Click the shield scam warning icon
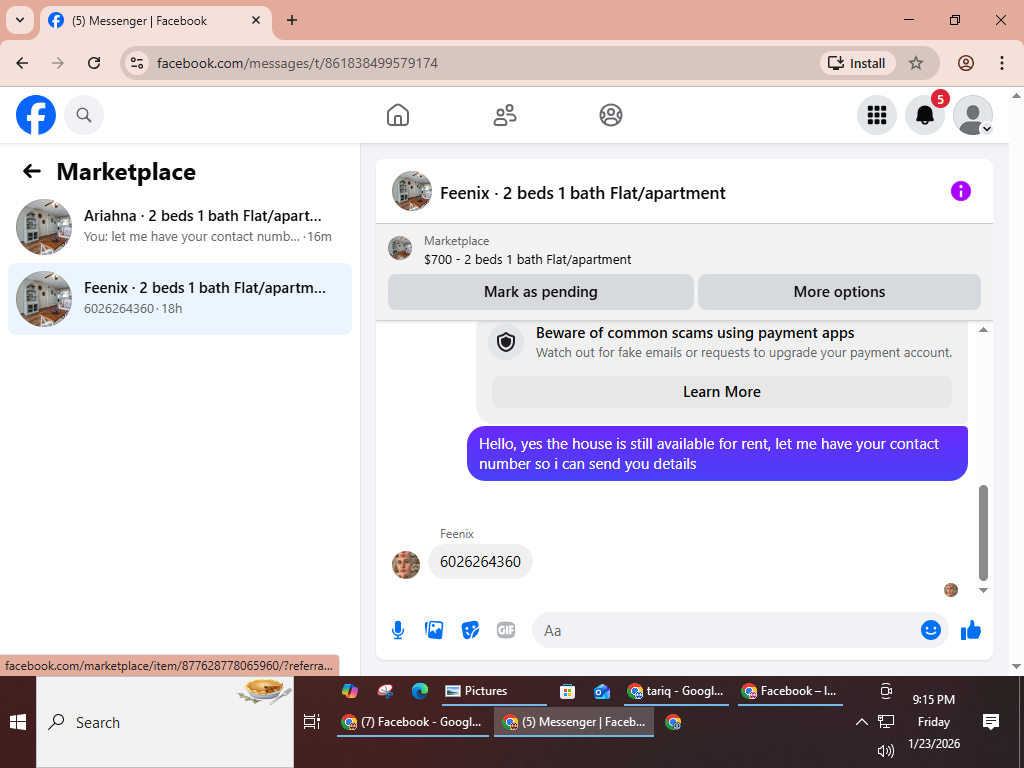 tap(506, 342)
